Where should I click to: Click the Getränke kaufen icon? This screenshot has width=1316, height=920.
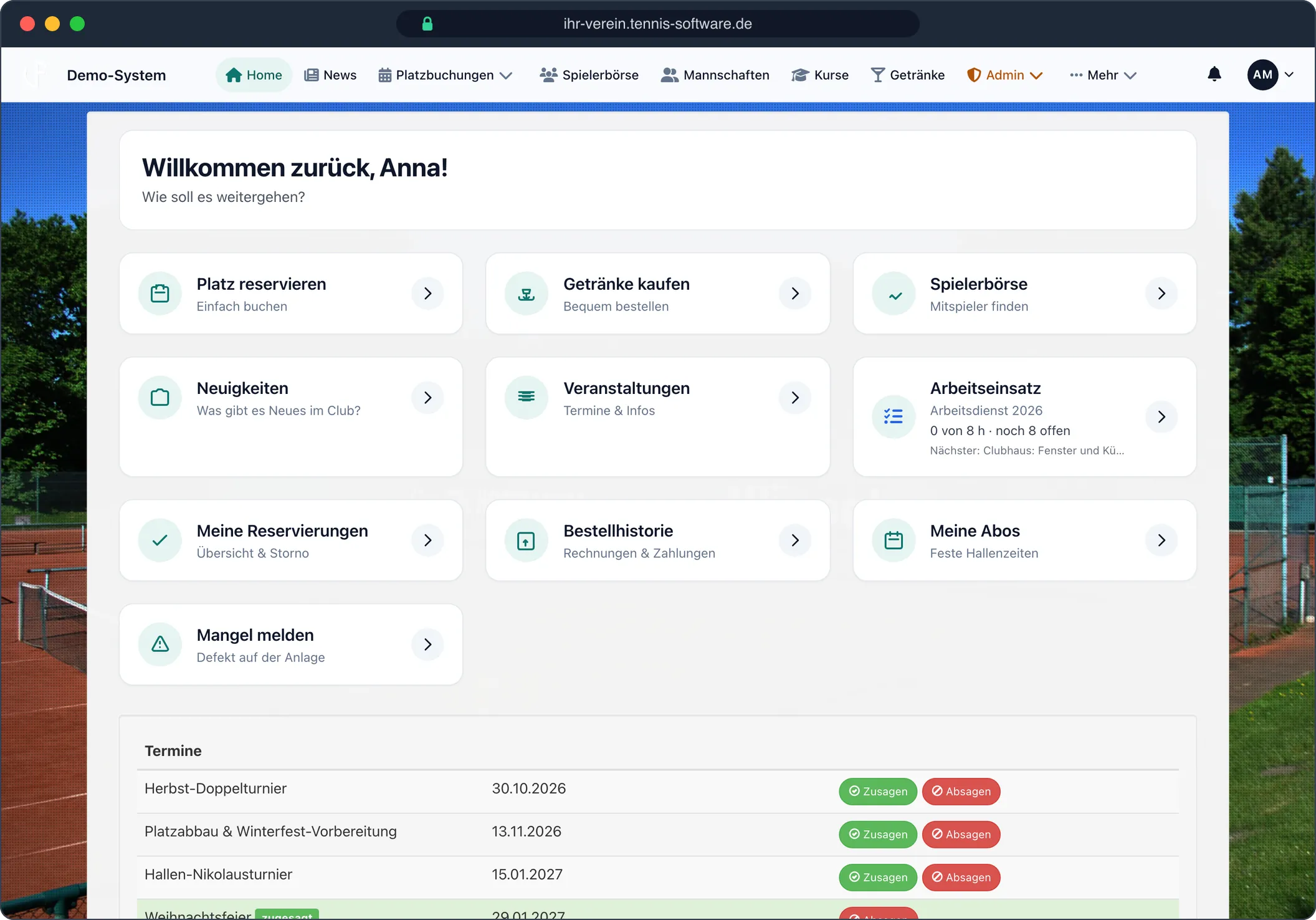(x=527, y=294)
